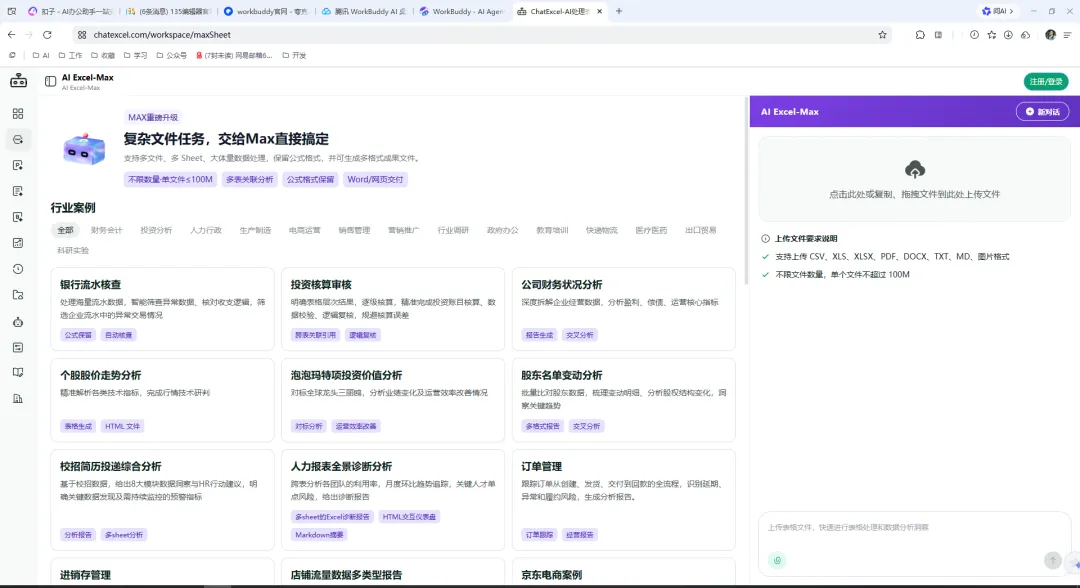The width and height of the screenshot is (1080, 588).
Task: Bookmark this page with the address bar star
Action: point(882,34)
